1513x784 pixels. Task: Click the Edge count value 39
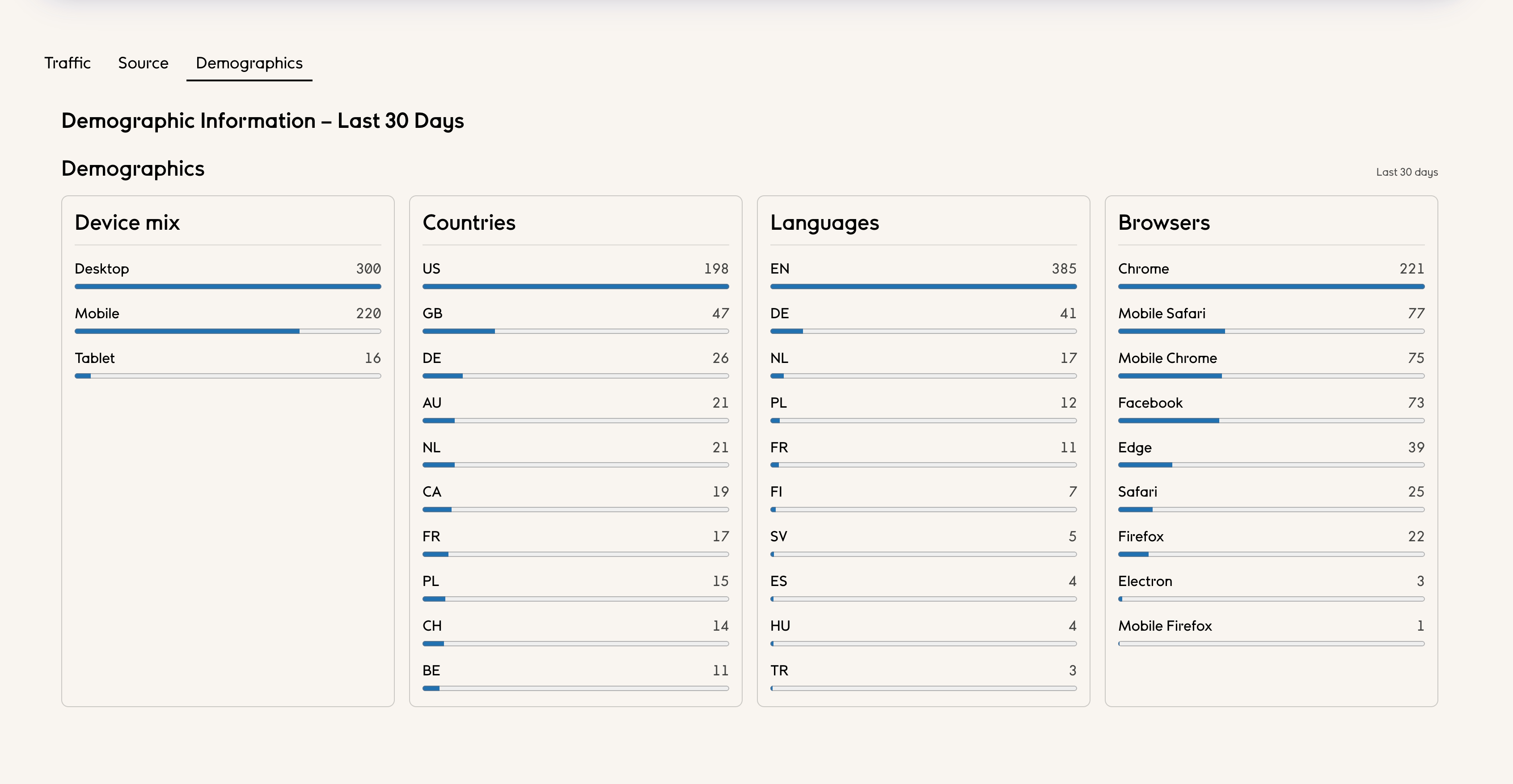tap(1416, 447)
